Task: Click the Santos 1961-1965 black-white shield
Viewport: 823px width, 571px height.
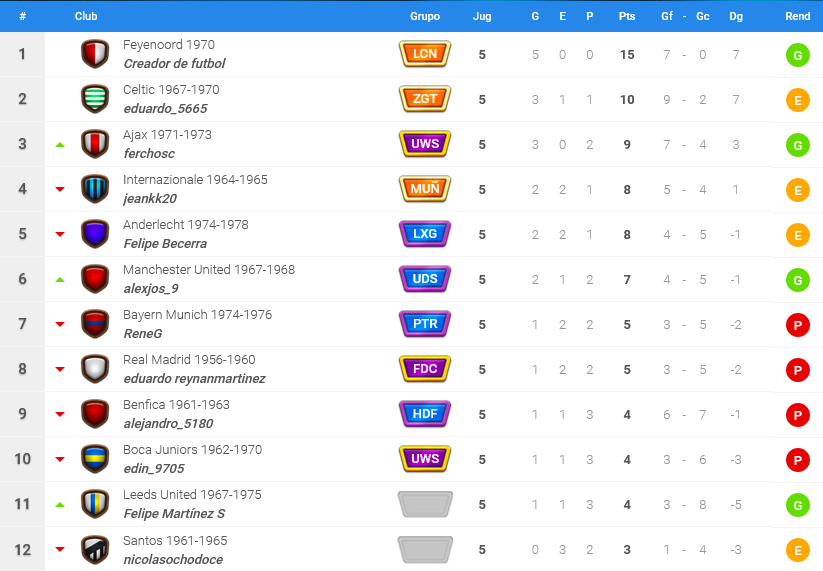Action: (95, 549)
